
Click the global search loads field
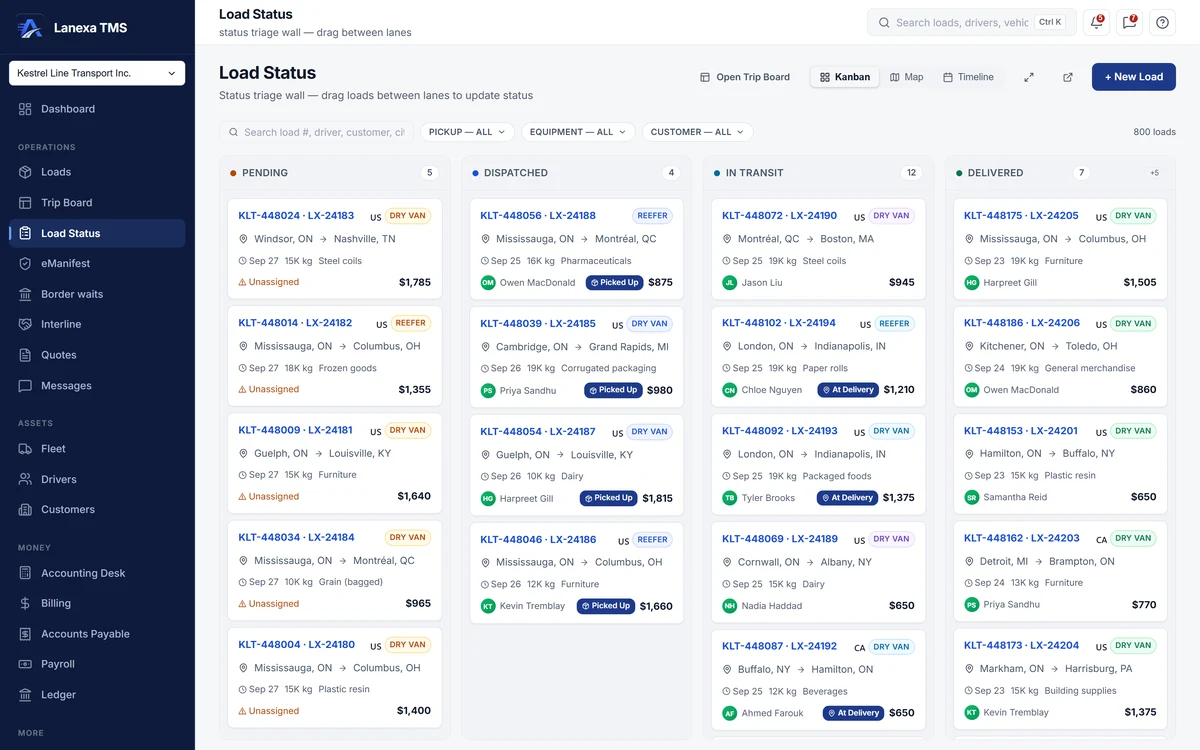click(x=972, y=22)
